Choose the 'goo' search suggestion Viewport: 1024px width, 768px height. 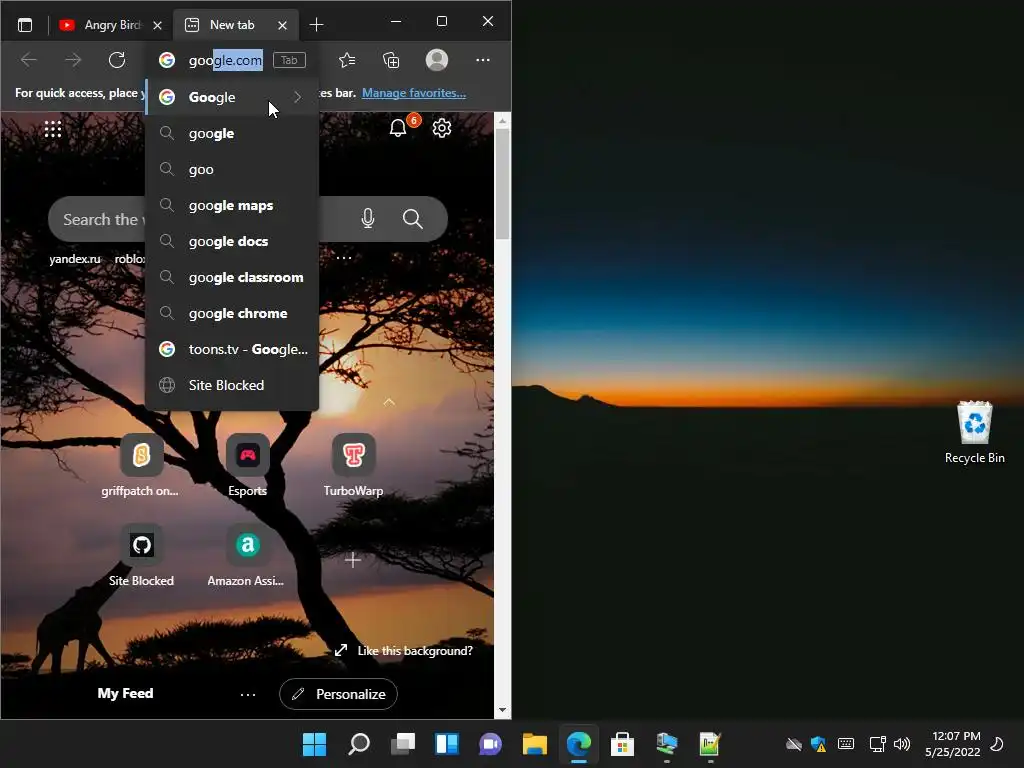232,169
